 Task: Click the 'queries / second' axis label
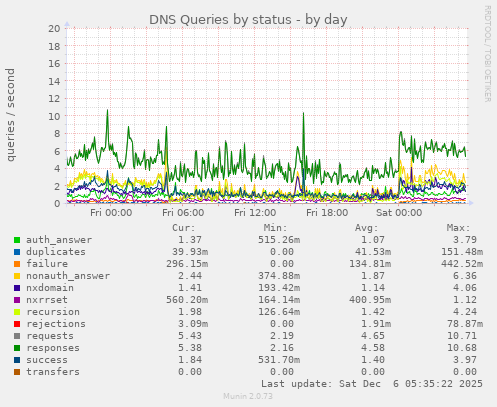10,115
